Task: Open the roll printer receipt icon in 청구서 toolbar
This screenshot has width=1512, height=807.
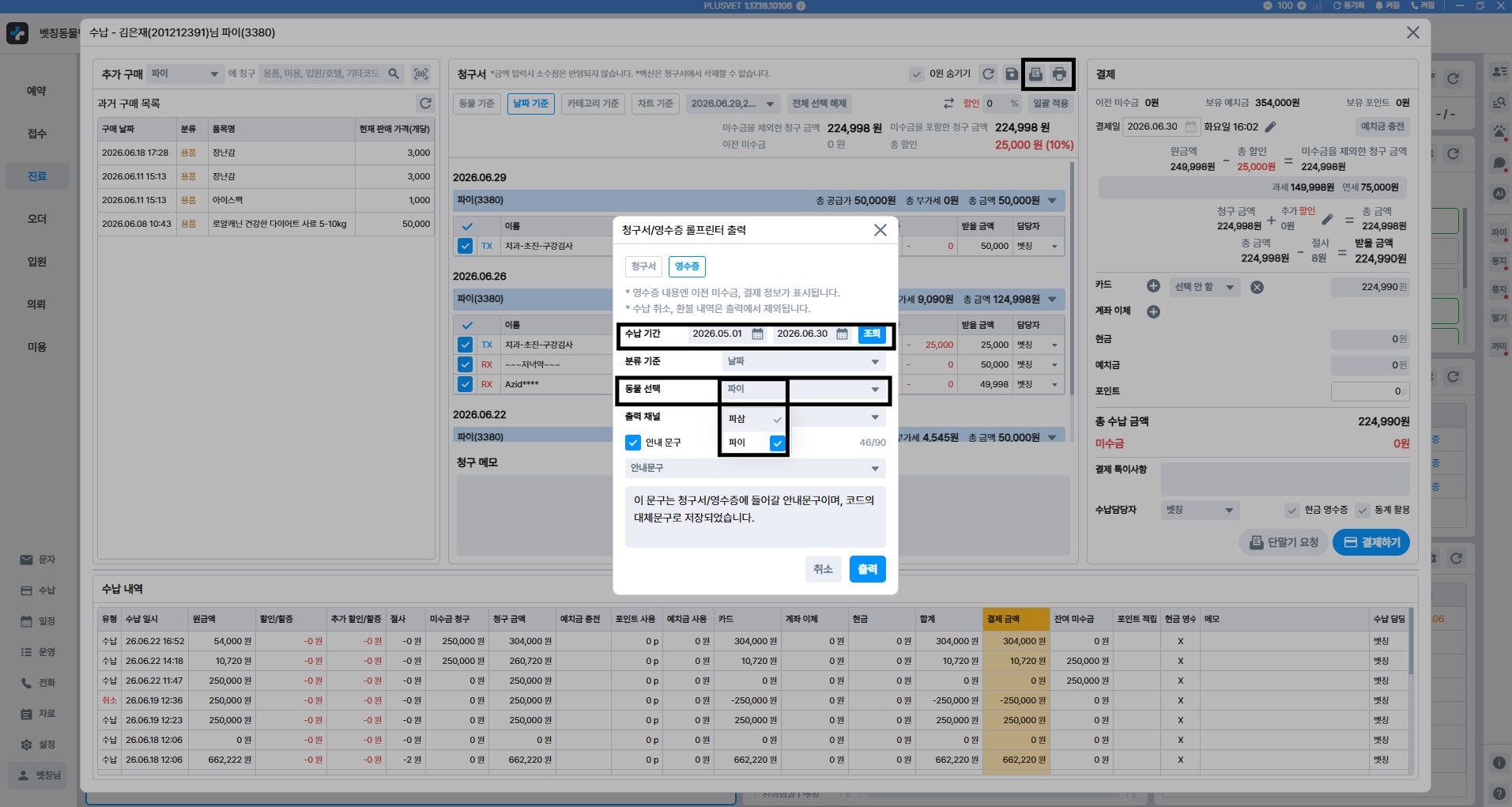Action: pyautogui.click(x=1035, y=74)
